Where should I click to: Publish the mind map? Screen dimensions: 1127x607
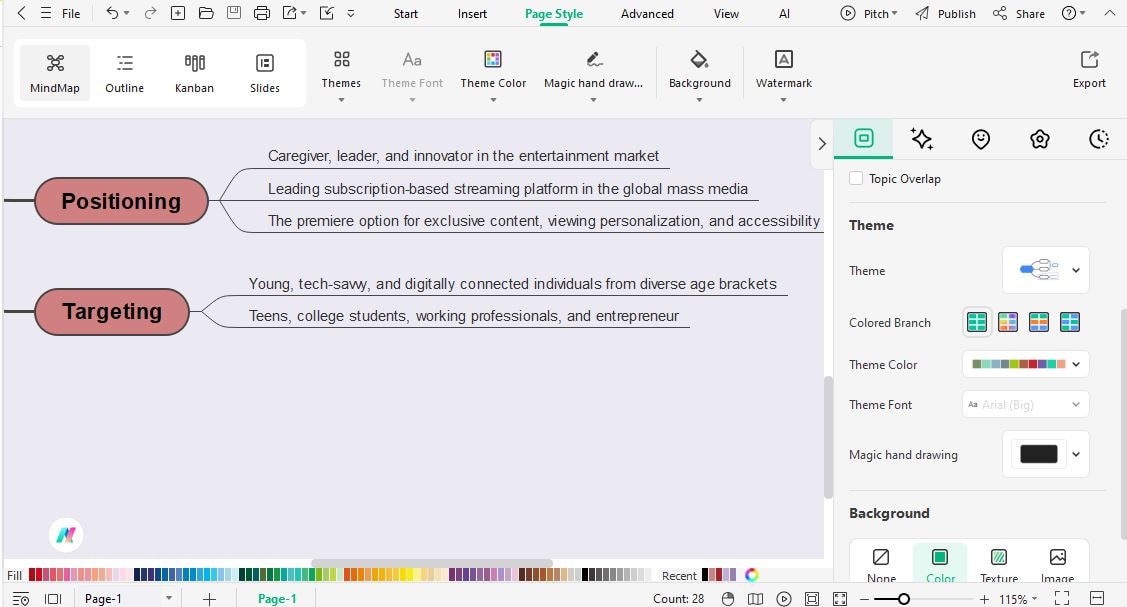(945, 13)
